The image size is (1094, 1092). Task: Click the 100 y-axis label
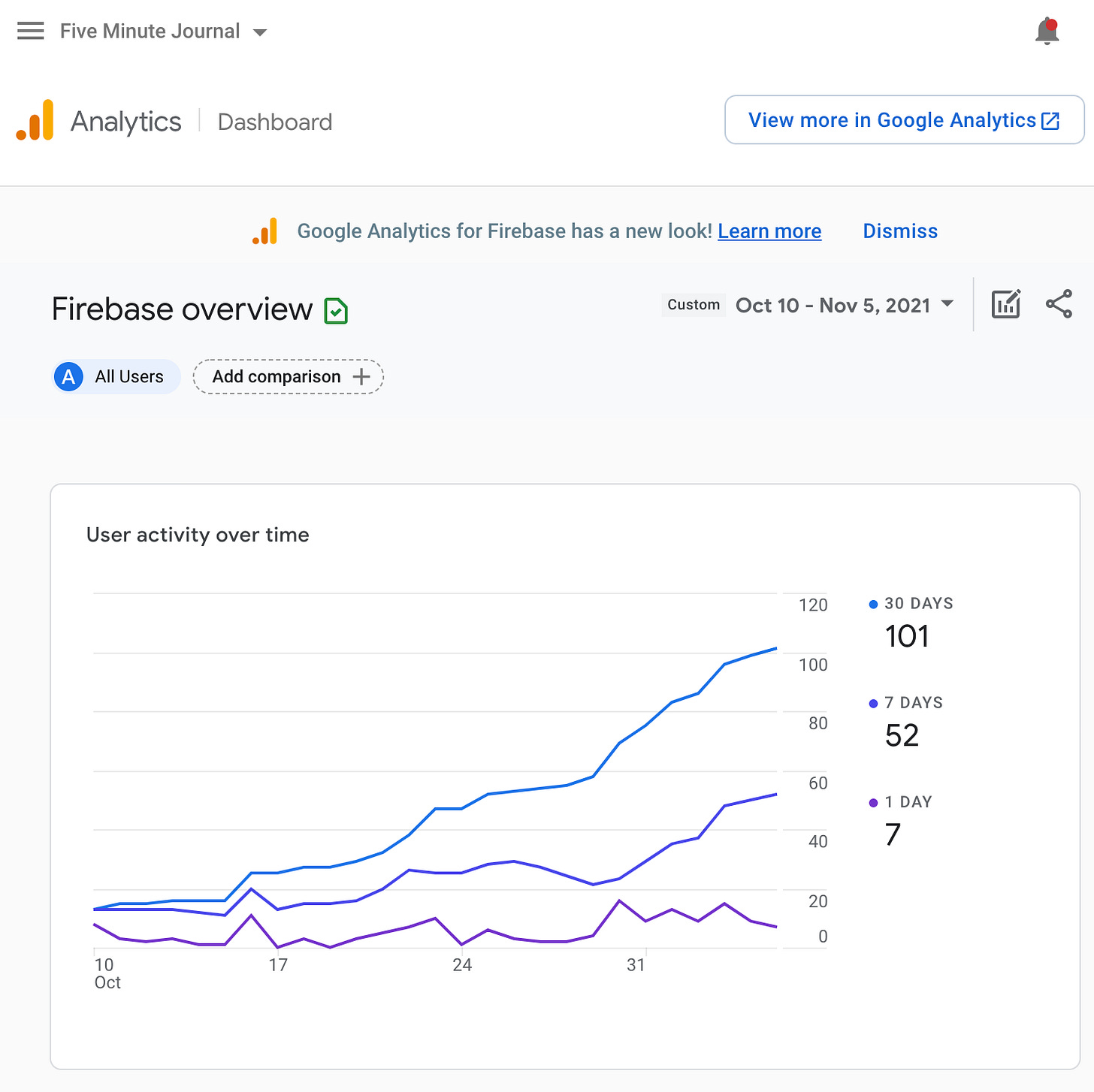pyautogui.click(x=813, y=665)
